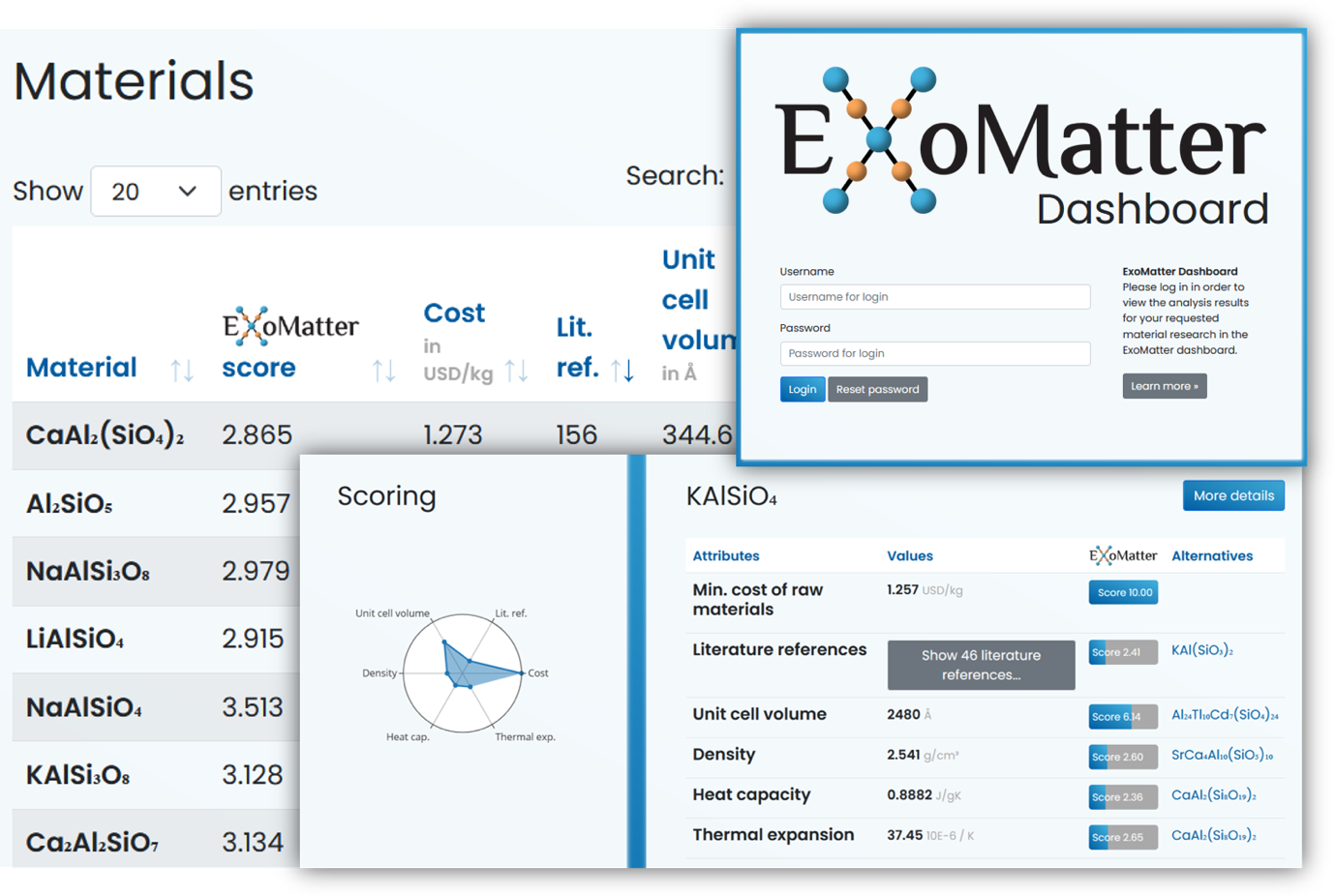Click the Score 2.60 density badge
This screenshot has height=896, width=1335.
click(1121, 757)
